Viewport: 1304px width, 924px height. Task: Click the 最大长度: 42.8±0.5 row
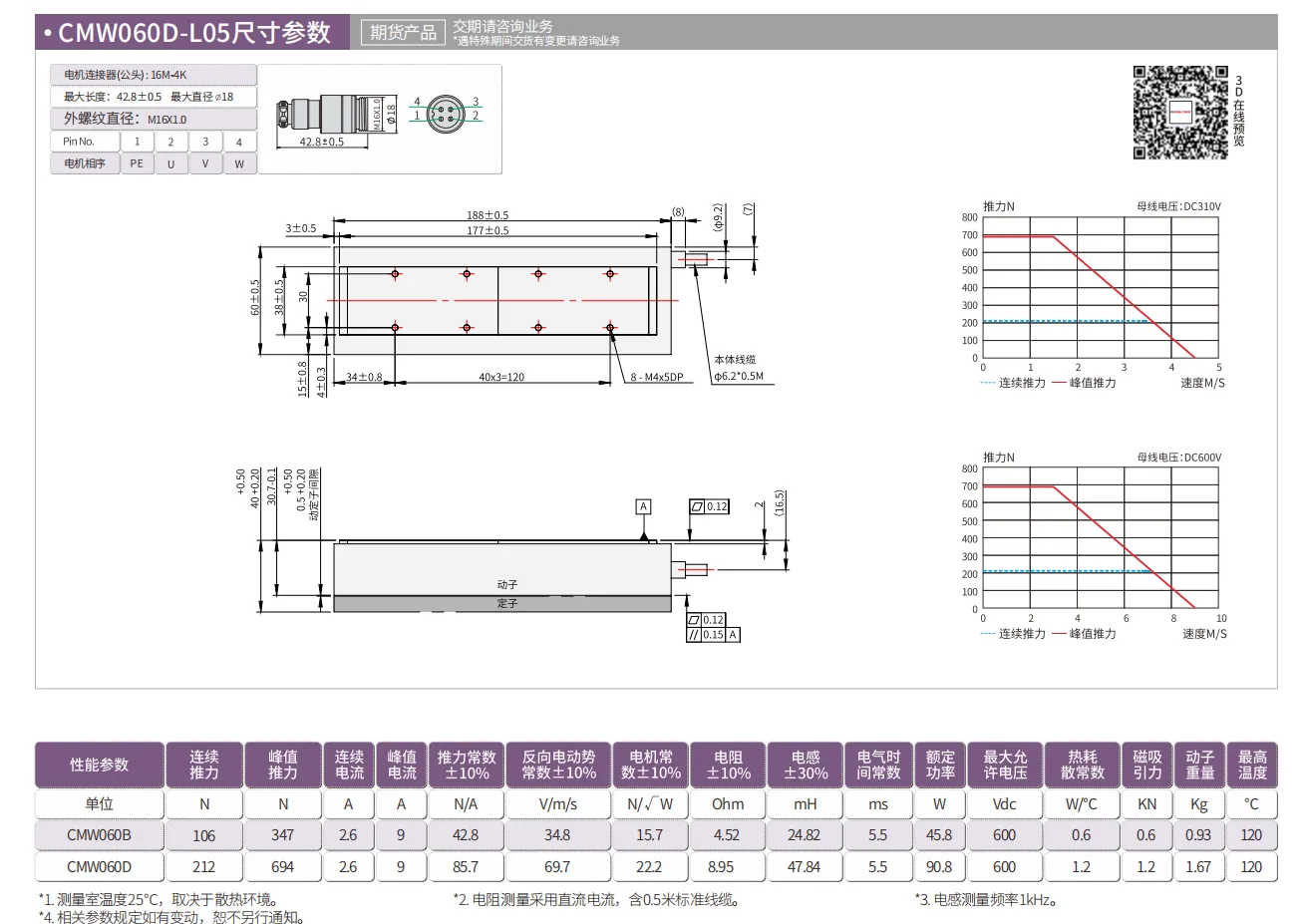154,97
